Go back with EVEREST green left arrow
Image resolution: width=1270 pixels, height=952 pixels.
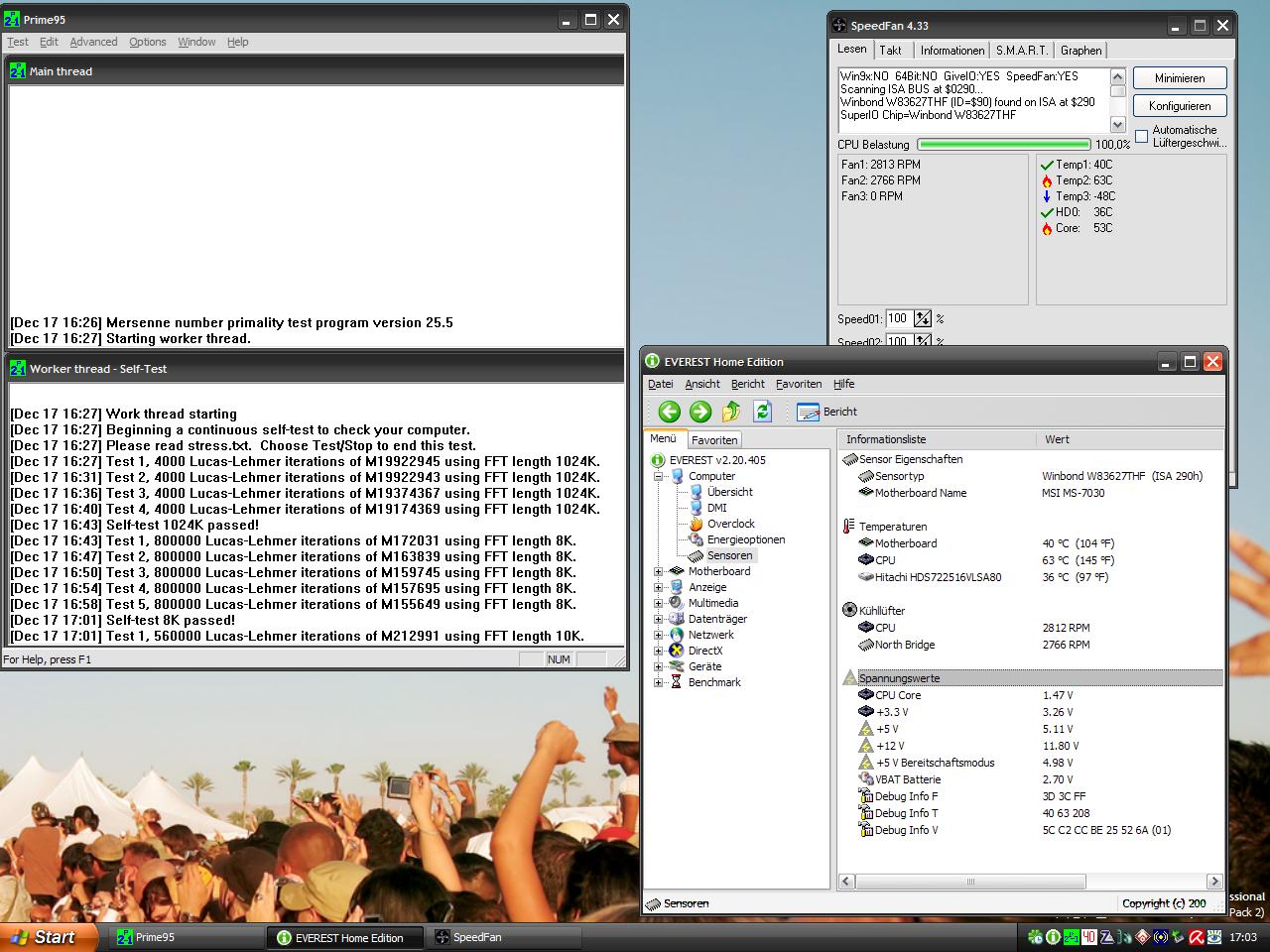coord(669,412)
